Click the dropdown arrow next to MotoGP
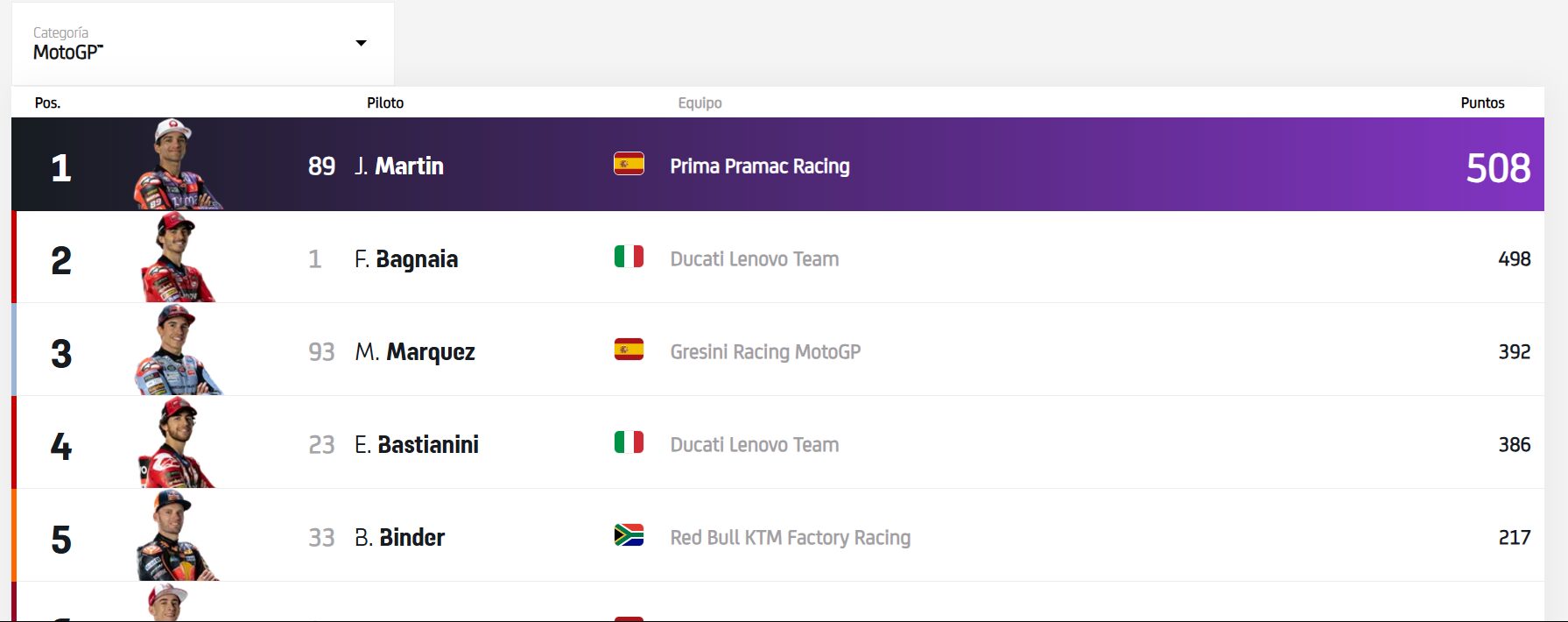 pyautogui.click(x=361, y=43)
